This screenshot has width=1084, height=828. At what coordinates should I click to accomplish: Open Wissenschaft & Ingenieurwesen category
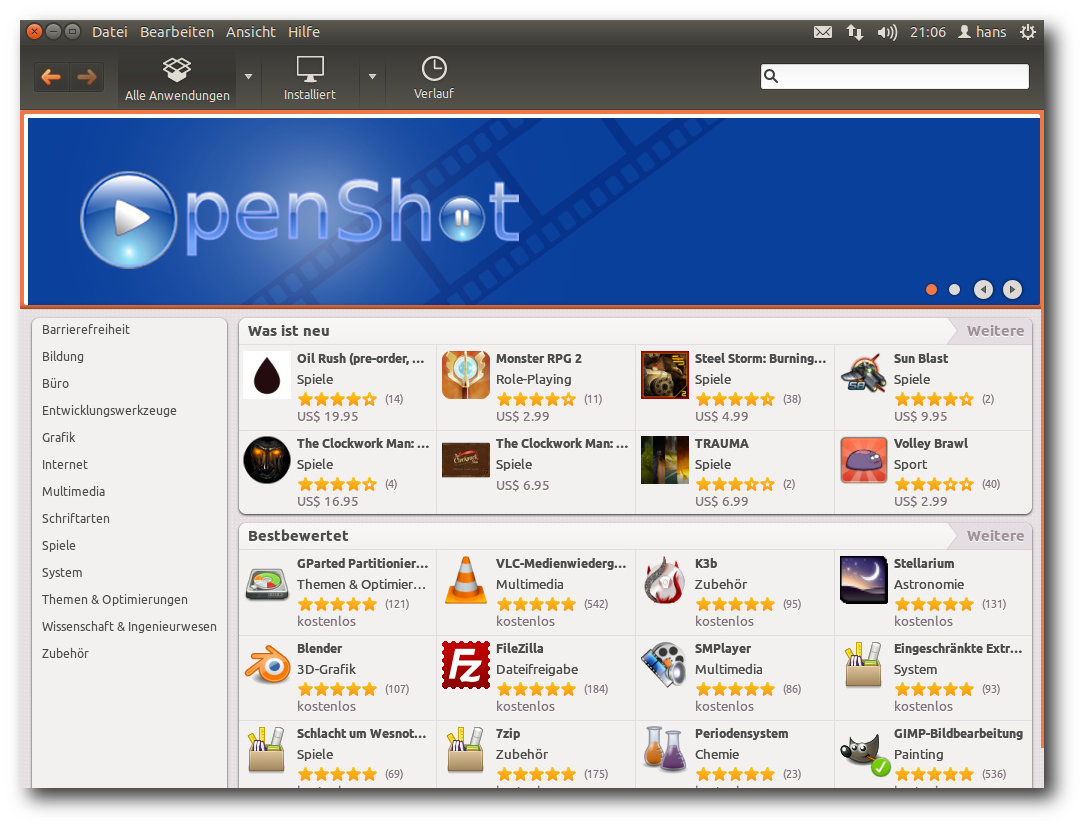click(x=129, y=626)
